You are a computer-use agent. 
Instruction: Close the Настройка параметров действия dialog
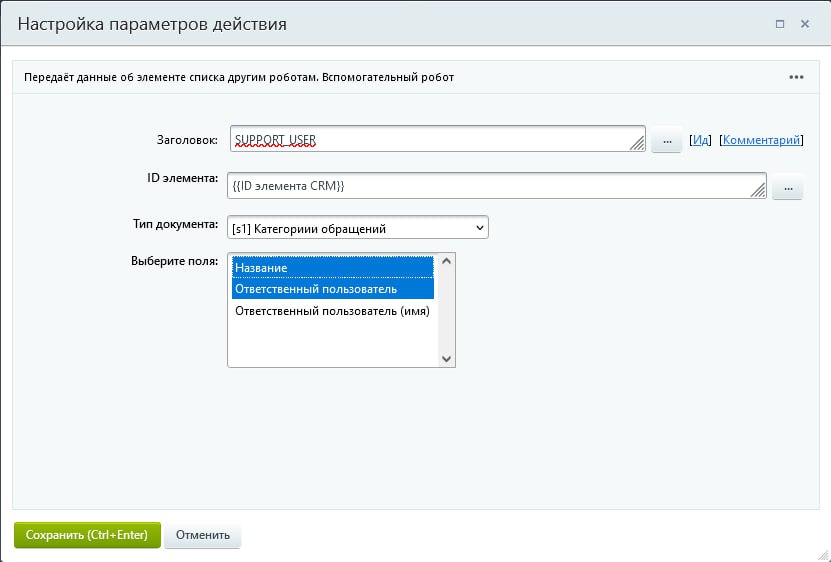coord(804,23)
